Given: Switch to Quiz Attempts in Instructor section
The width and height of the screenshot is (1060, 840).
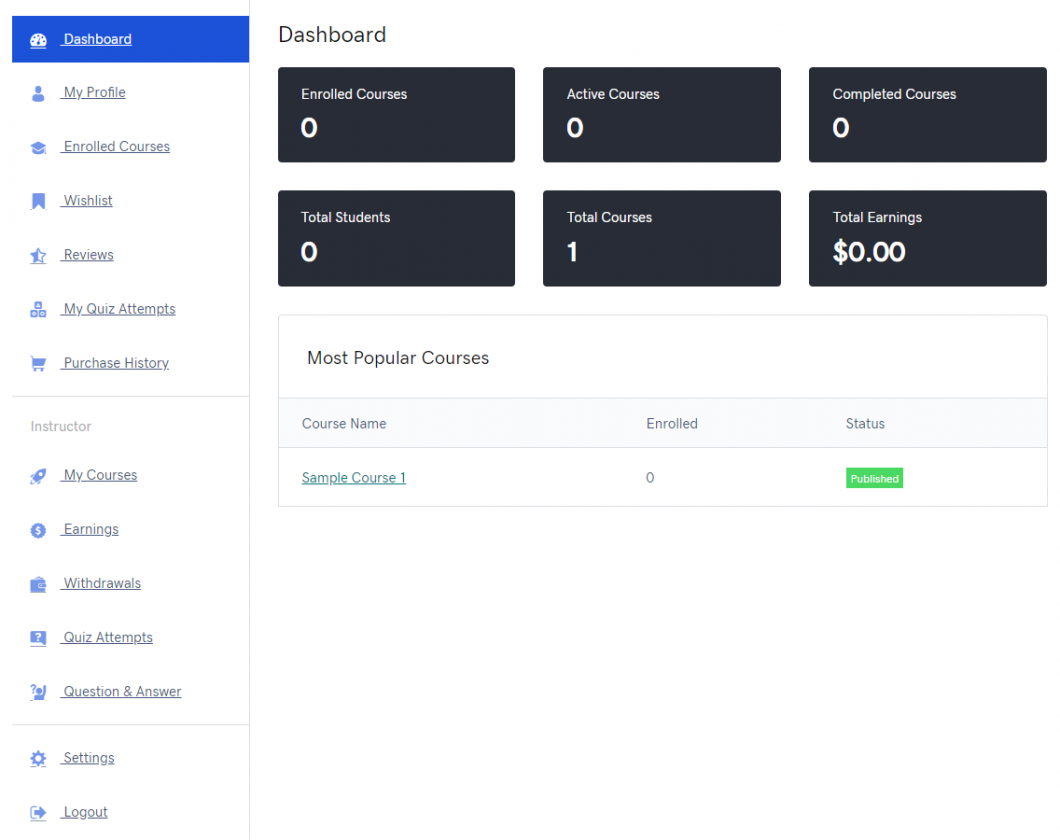Looking at the screenshot, I should tap(107, 637).
